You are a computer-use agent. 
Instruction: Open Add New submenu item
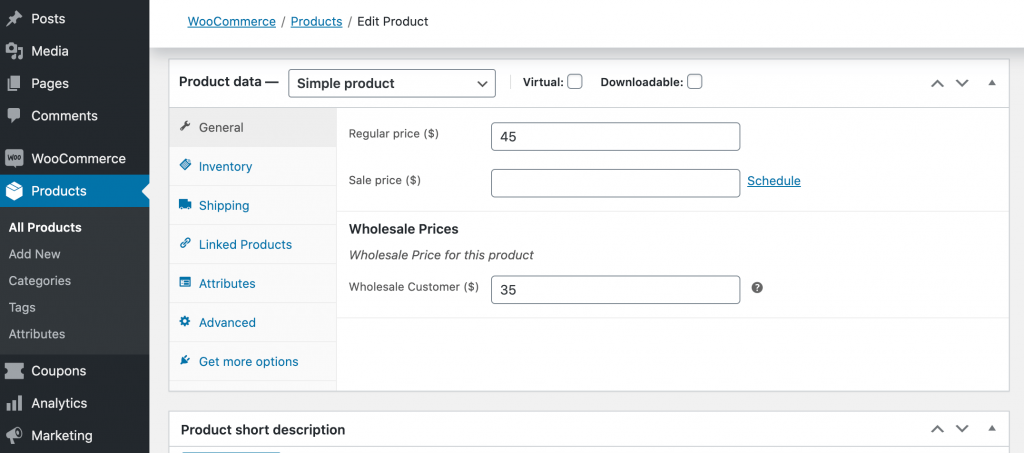pyautogui.click(x=35, y=254)
